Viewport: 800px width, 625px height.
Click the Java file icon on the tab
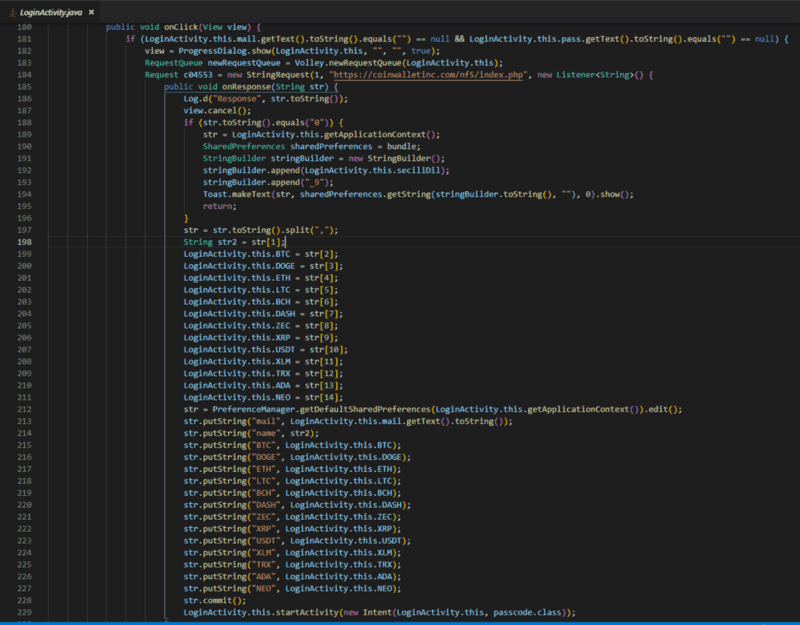tap(12, 12)
